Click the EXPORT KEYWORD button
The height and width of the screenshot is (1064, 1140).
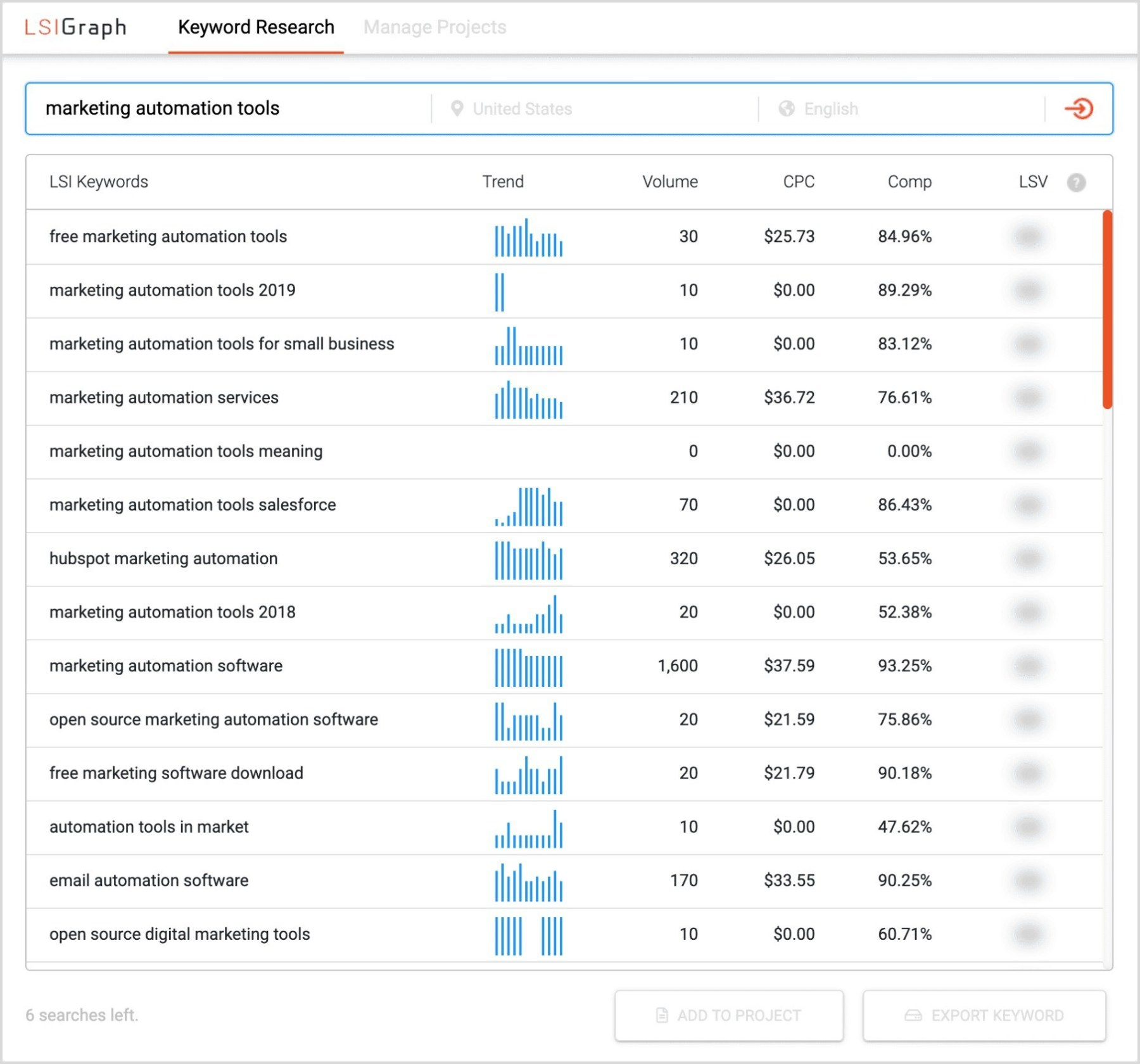point(983,1015)
